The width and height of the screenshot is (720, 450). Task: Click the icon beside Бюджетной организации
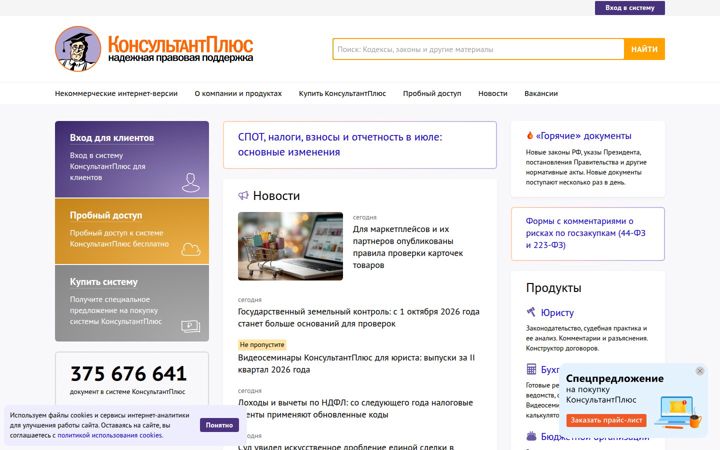coord(531,436)
